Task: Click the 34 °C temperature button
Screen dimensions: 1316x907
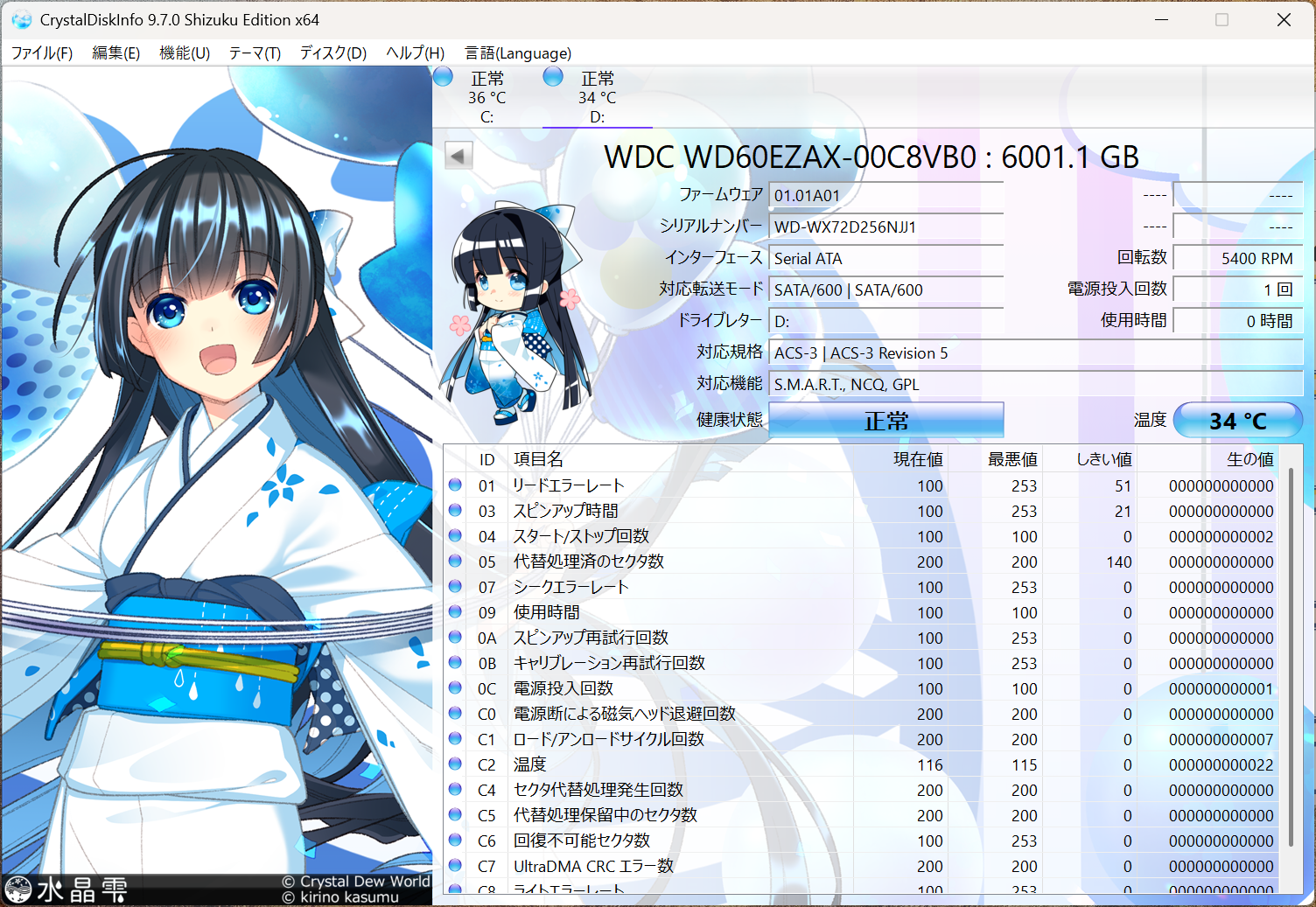Action: click(x=1237, y=421)
